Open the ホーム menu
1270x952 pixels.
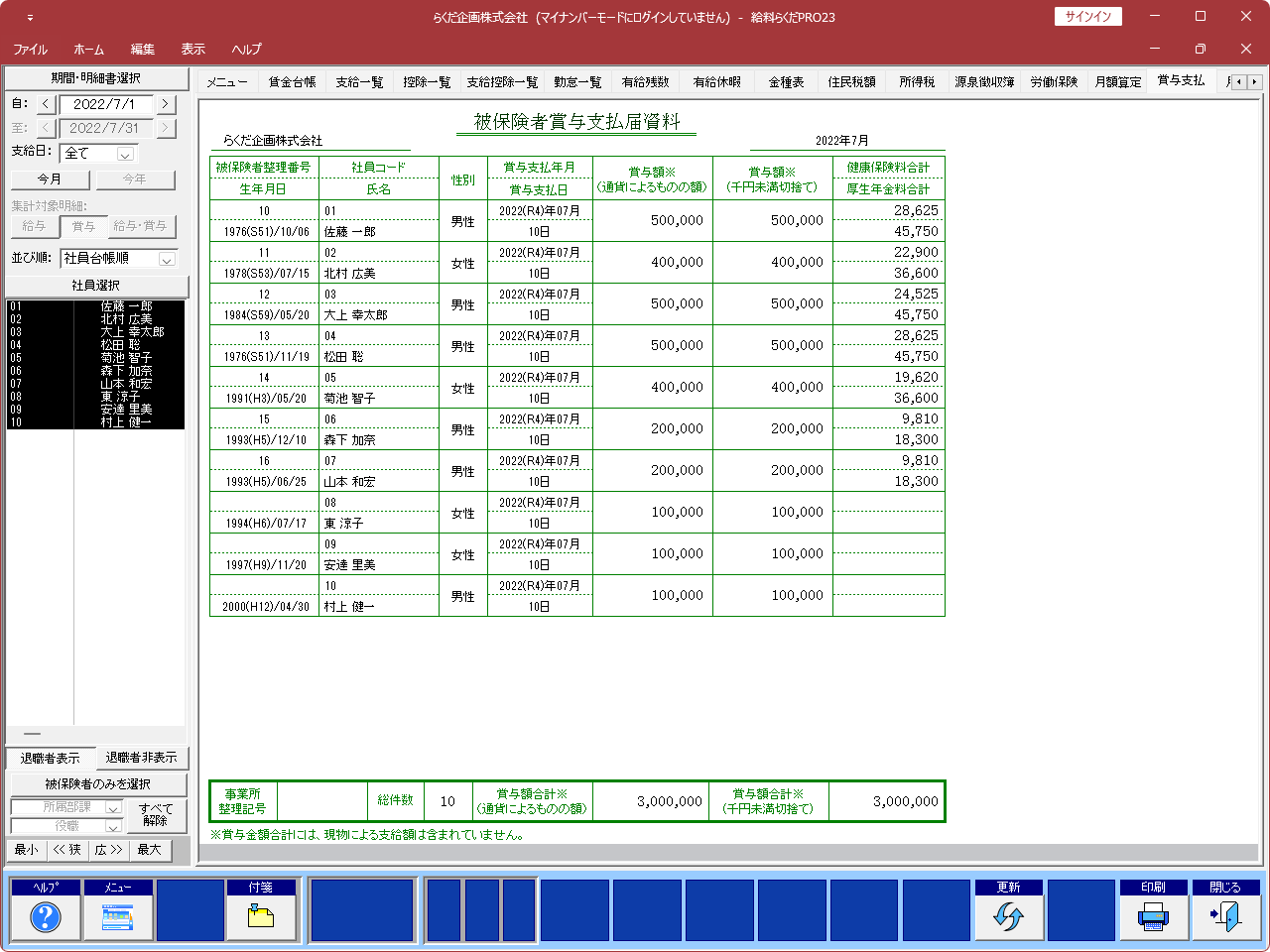click(88, 49)
